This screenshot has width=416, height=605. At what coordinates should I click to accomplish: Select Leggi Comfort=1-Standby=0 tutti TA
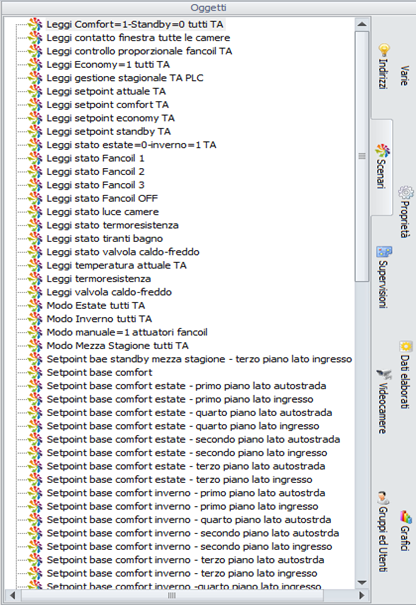[135, 24]
